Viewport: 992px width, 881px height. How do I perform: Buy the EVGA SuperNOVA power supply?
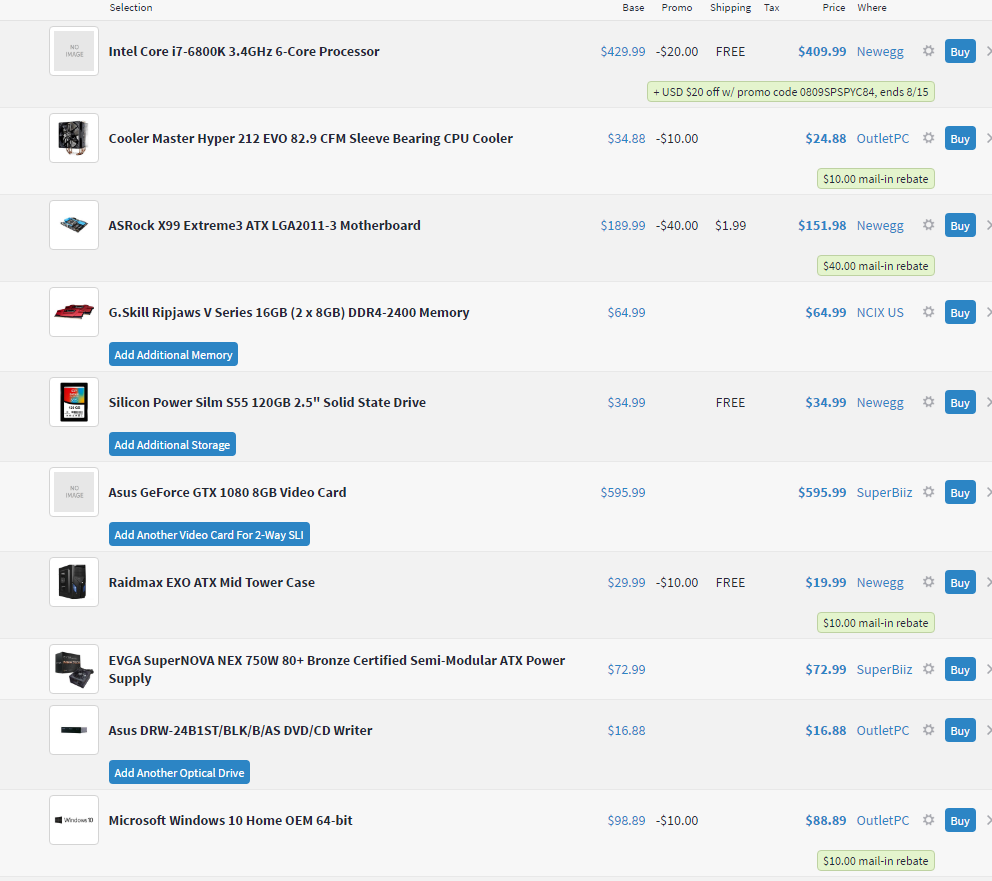coord(960,670)
